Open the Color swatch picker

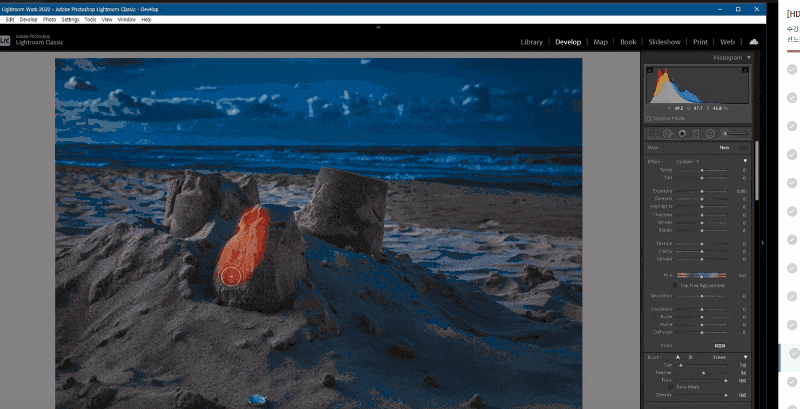720,346
